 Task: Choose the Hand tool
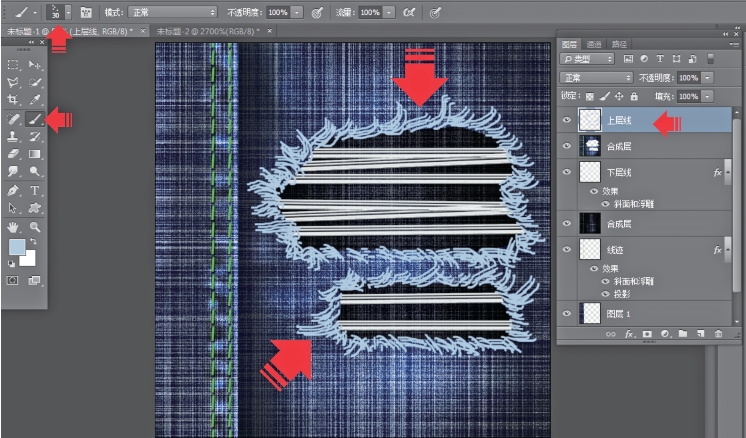13,226
